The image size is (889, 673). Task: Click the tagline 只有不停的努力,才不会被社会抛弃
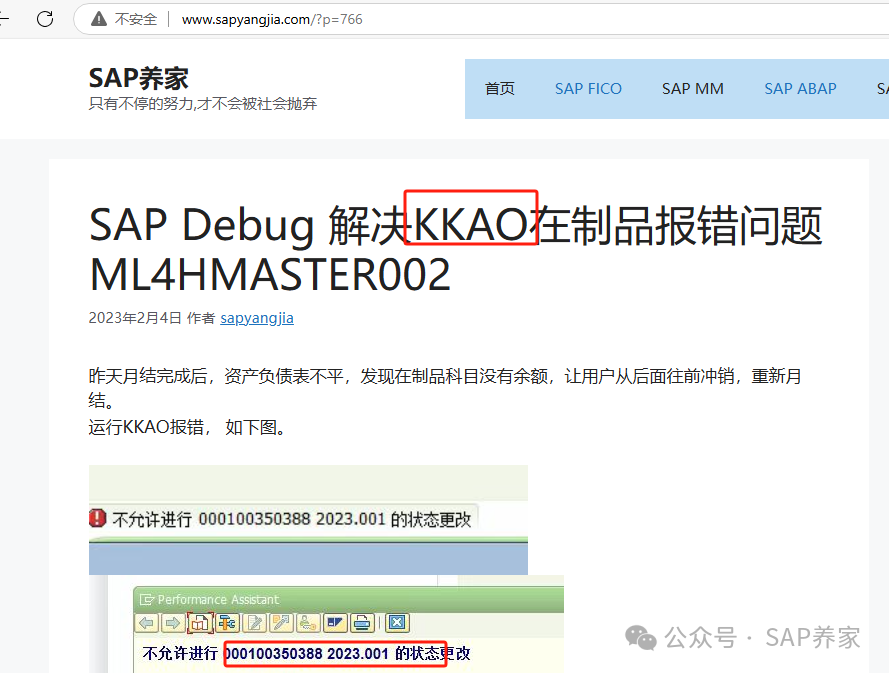point(202,104)
